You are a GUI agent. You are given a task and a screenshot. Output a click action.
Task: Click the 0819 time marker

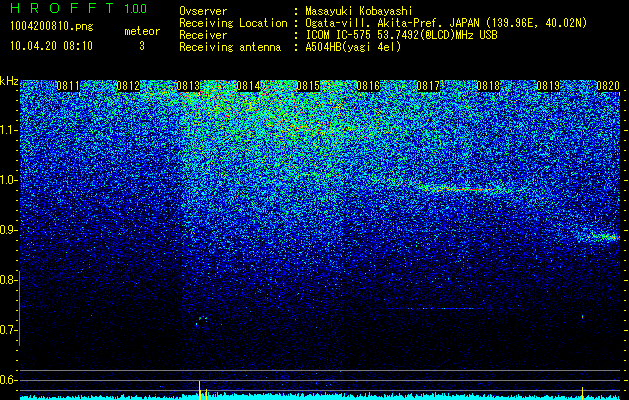pyautogui.click(x=548, y=86)
